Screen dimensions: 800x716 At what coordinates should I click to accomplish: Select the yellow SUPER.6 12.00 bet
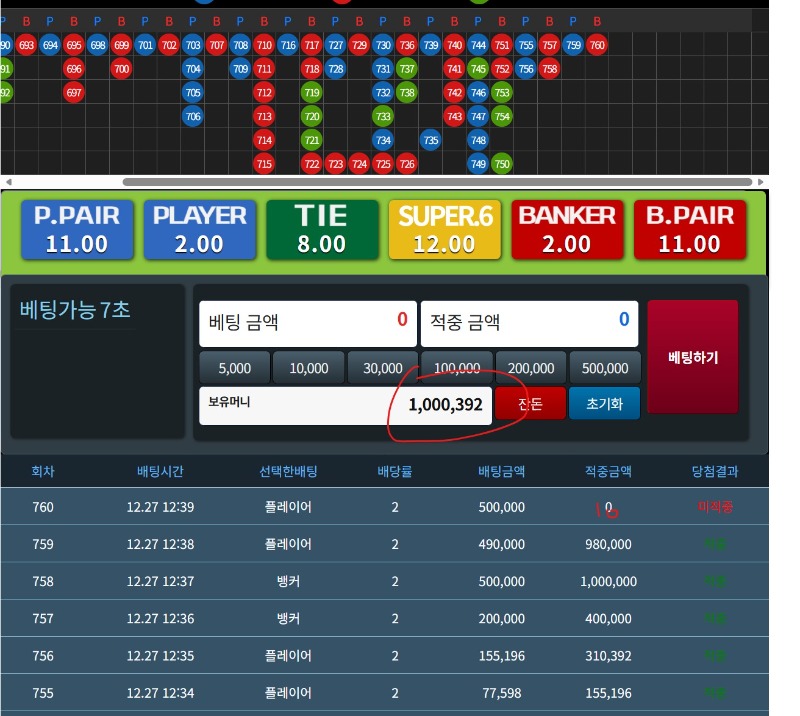[x=445, y=229]
